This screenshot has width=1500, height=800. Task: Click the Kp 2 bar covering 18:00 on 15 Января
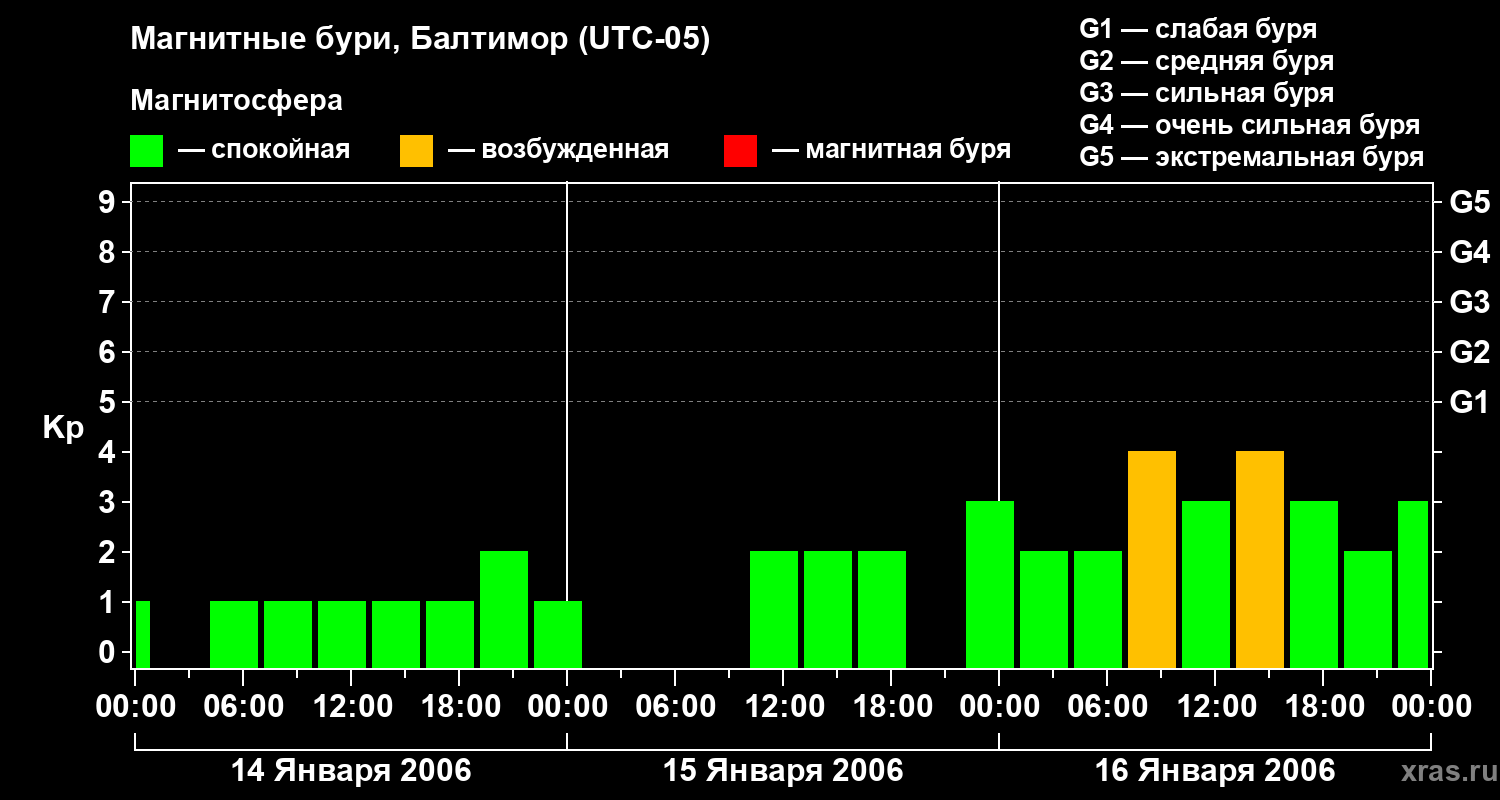pos(882,609)
